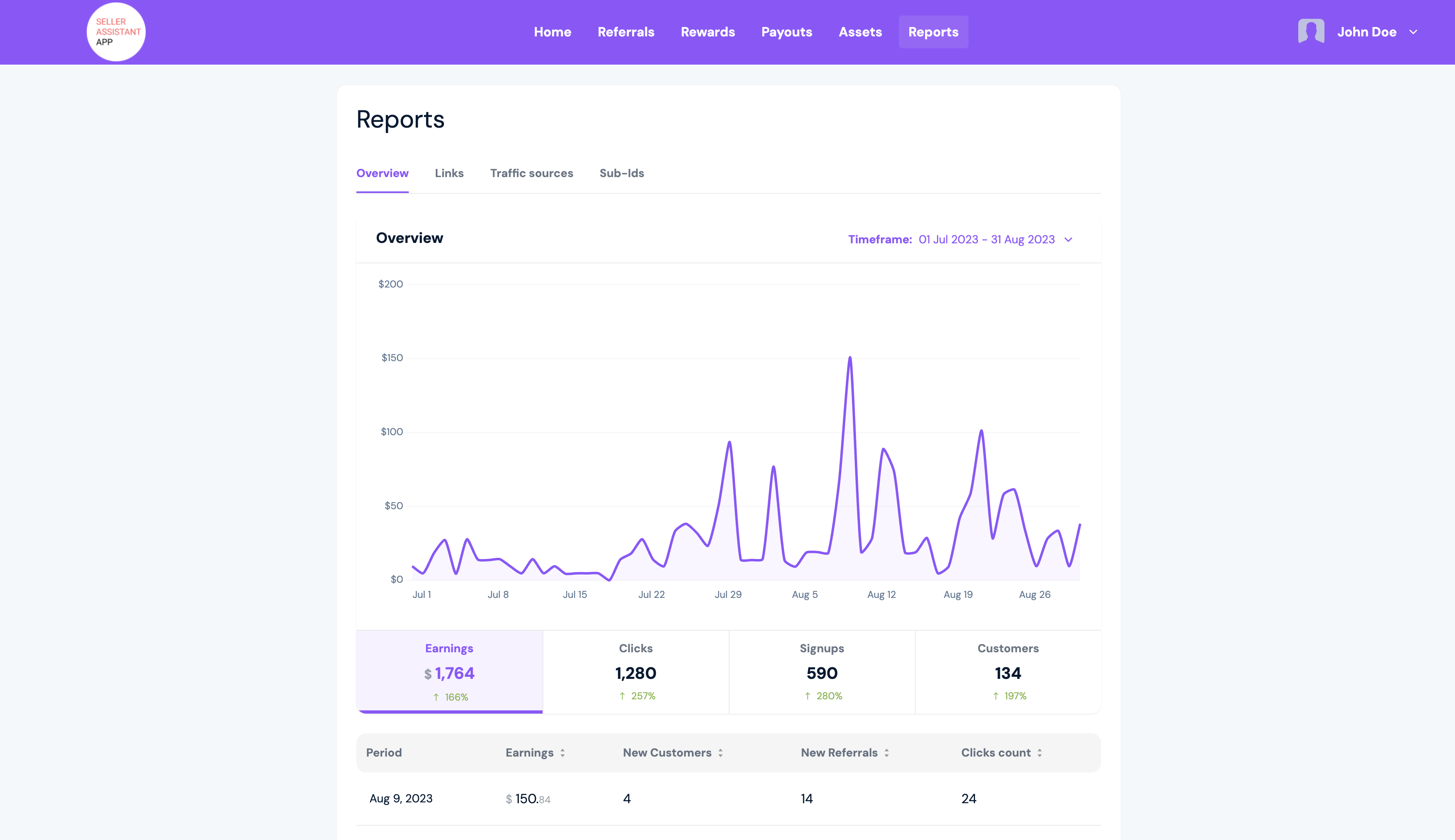Select the Clicks metric card

tap(635, 671)
